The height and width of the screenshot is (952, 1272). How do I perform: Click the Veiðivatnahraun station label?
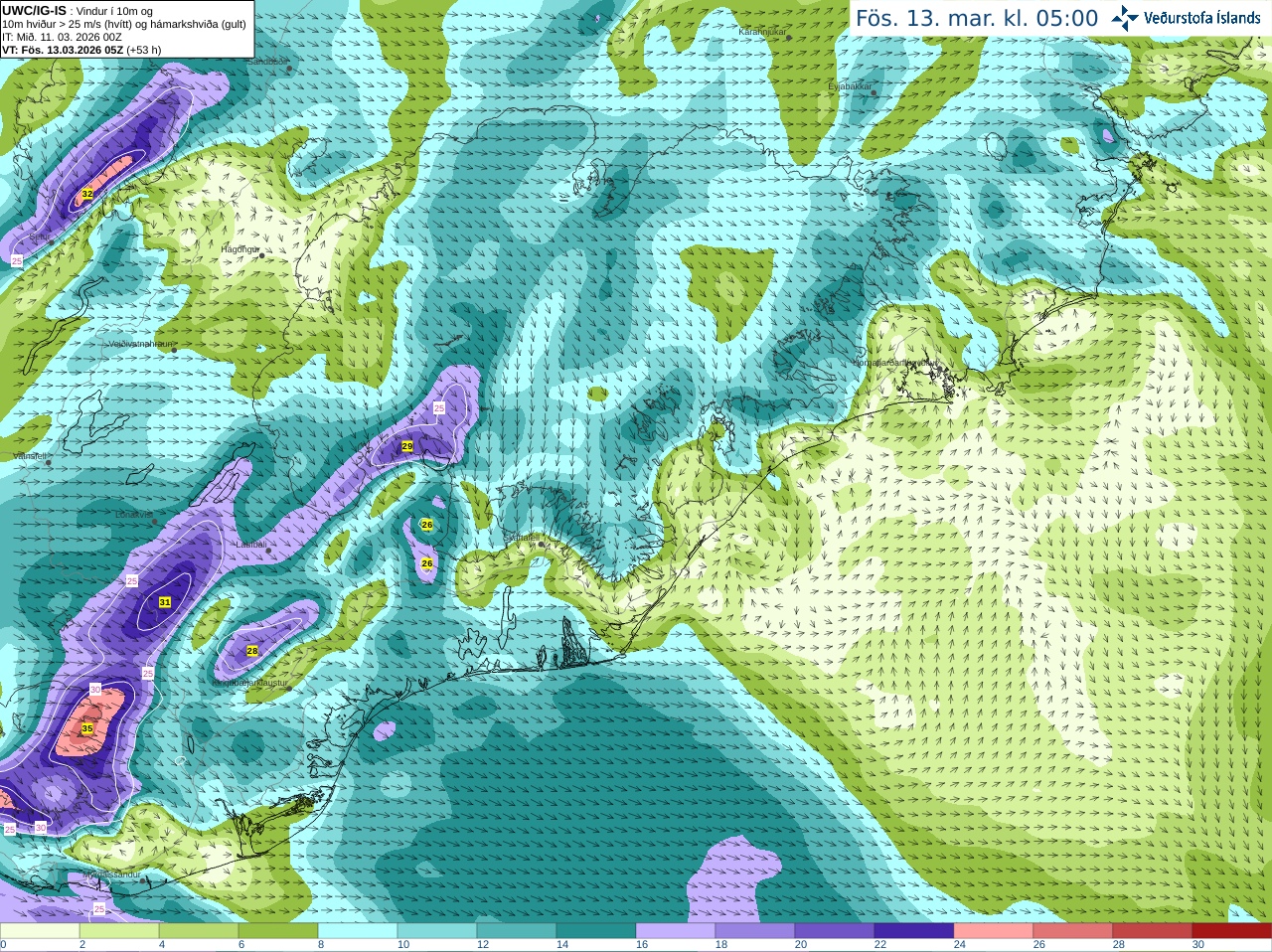coord(141,344)
